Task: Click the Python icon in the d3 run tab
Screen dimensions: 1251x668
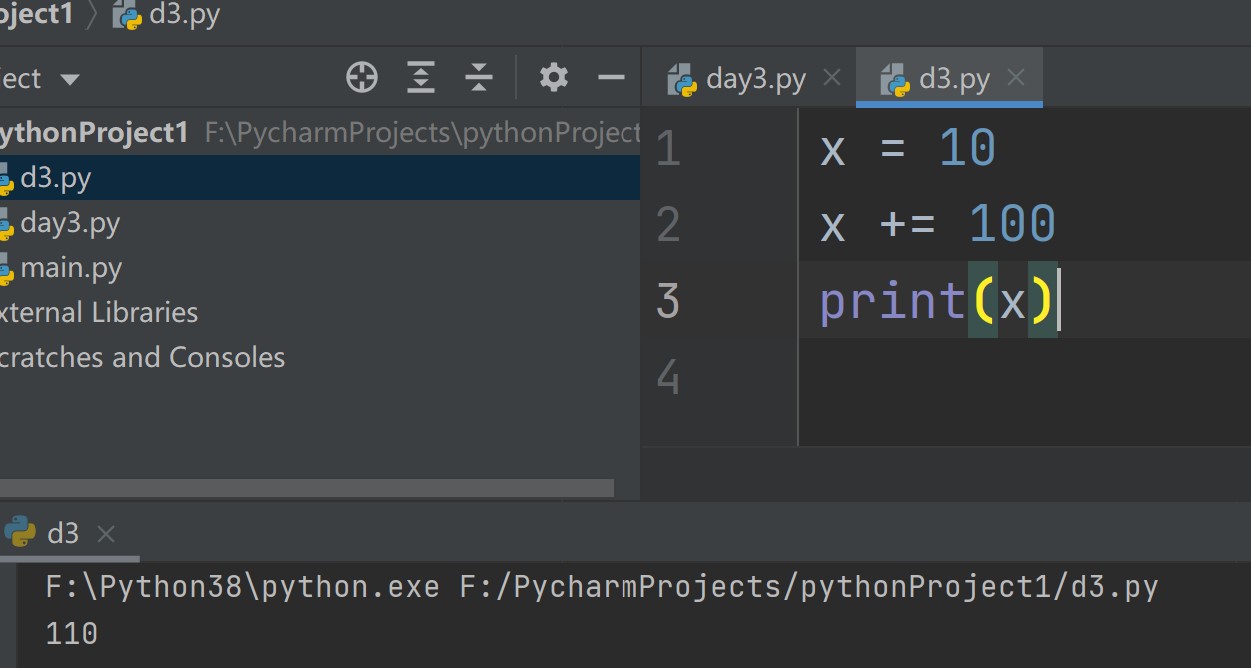Action: click(20, 533)
